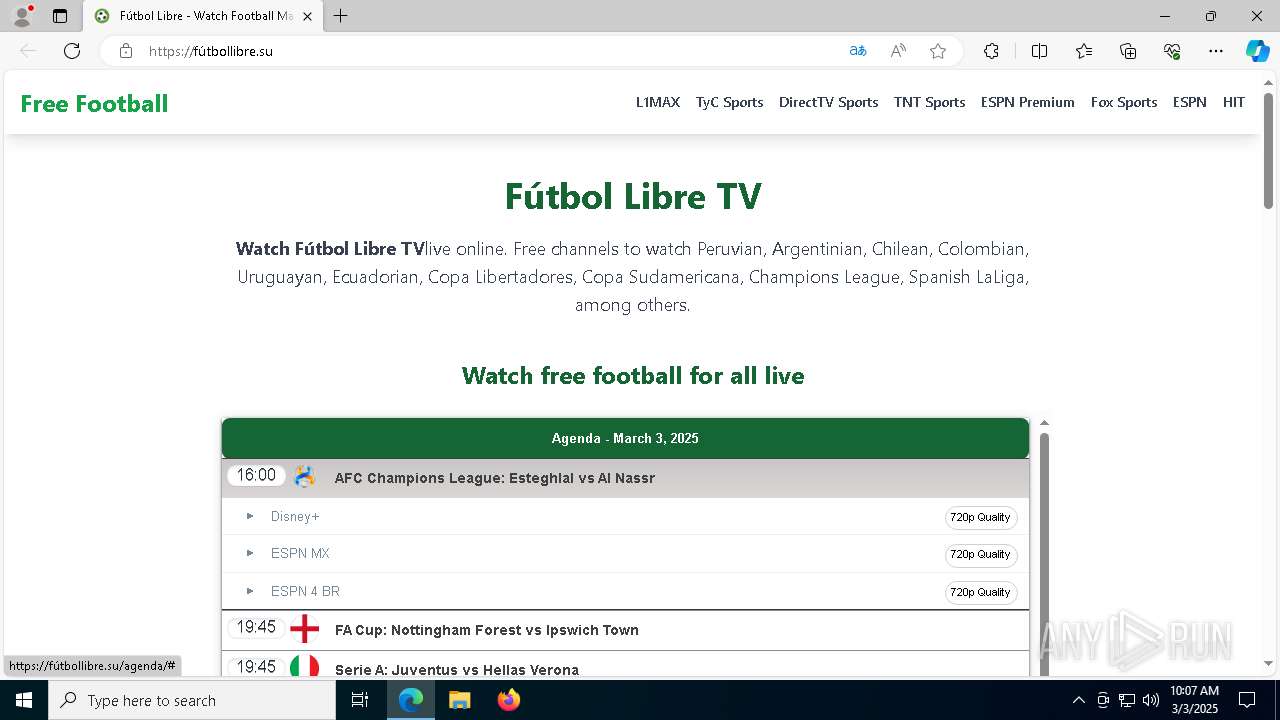
Task: Open the TNT Sports menu item
Action: (x=930, y=102)
